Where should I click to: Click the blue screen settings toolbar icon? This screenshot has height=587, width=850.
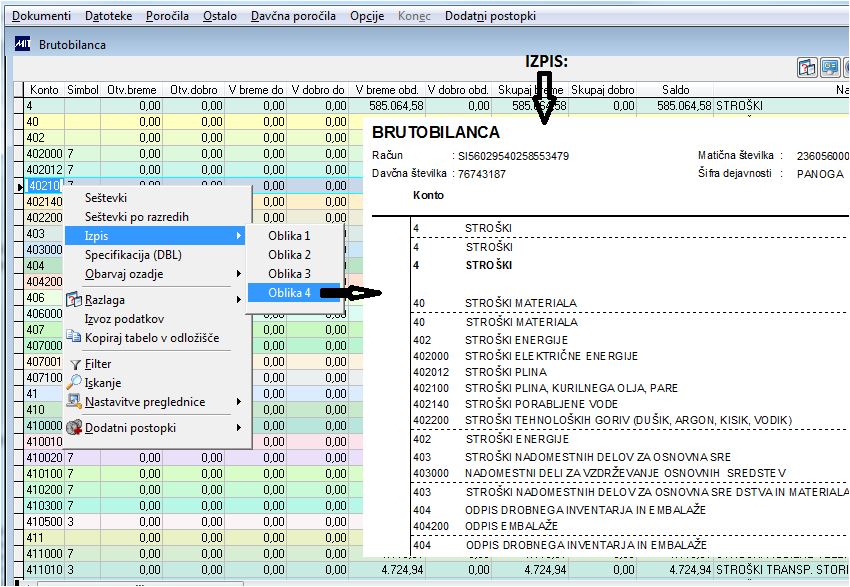click(830, 67)
